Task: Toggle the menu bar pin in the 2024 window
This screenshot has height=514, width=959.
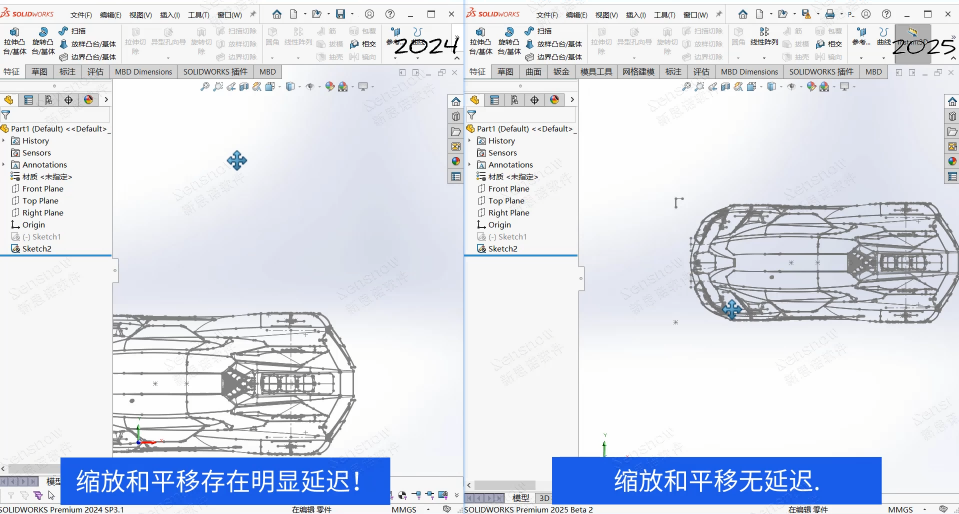Action: pyautogui.click(x=253, y=15)
